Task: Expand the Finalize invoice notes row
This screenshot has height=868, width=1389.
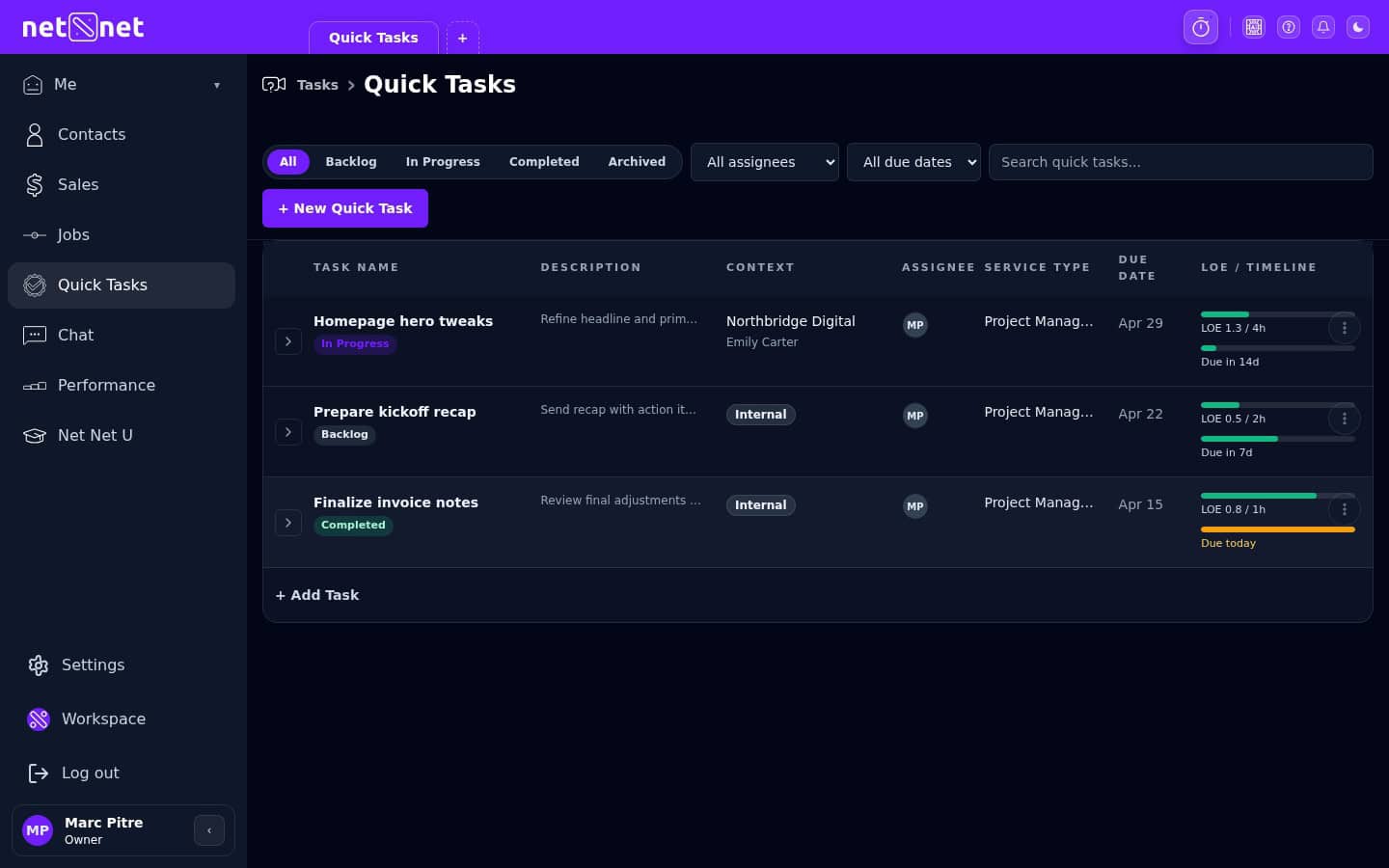Action: click(x=288, y=523)
